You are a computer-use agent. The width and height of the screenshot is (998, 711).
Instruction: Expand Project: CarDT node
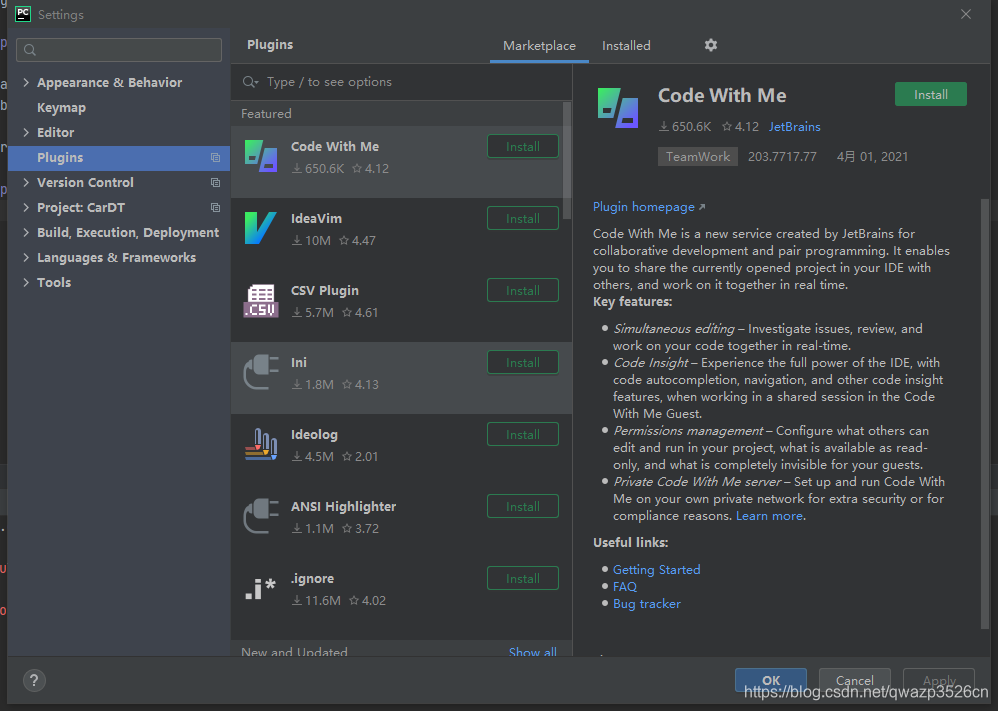26,208
